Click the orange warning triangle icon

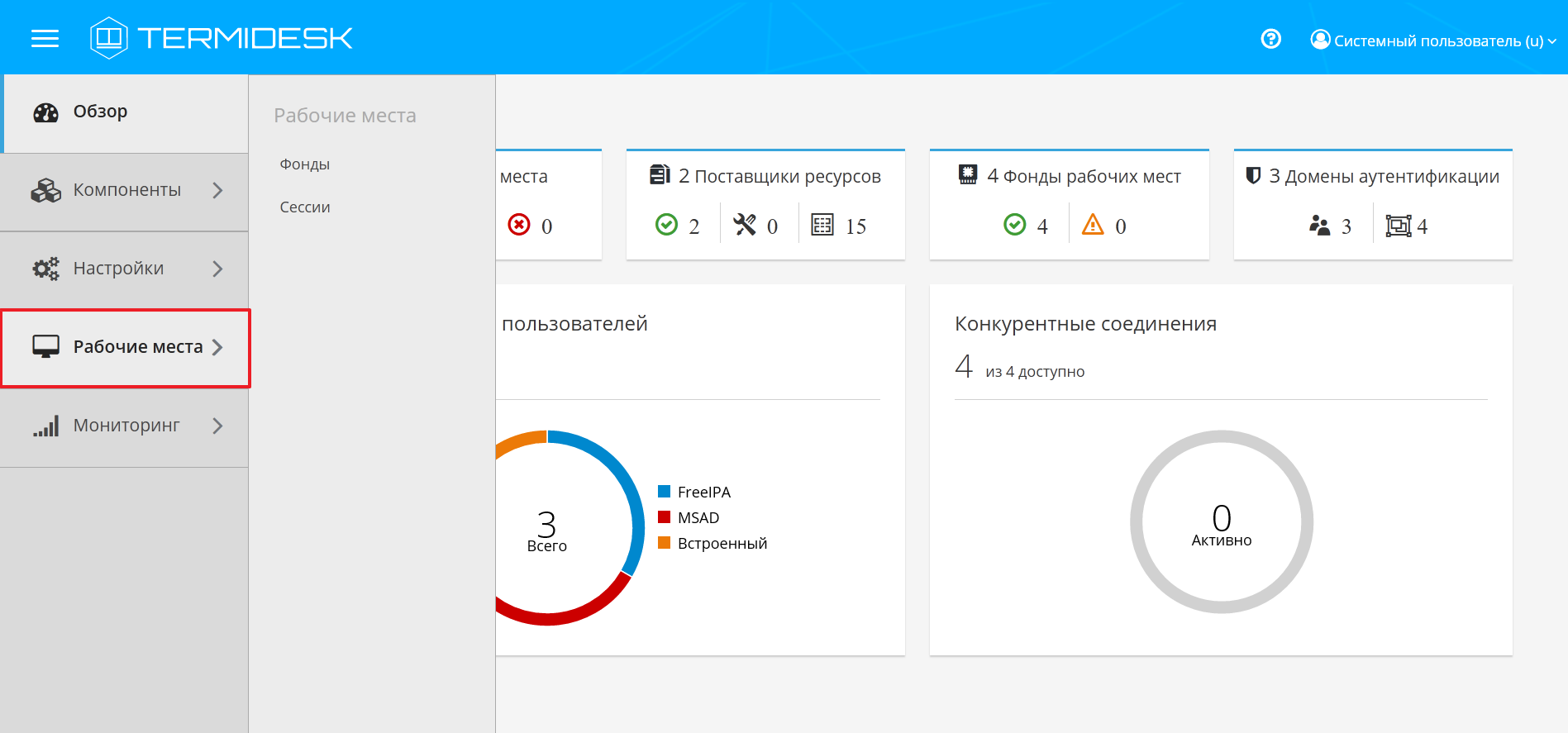pos(1093,225)
